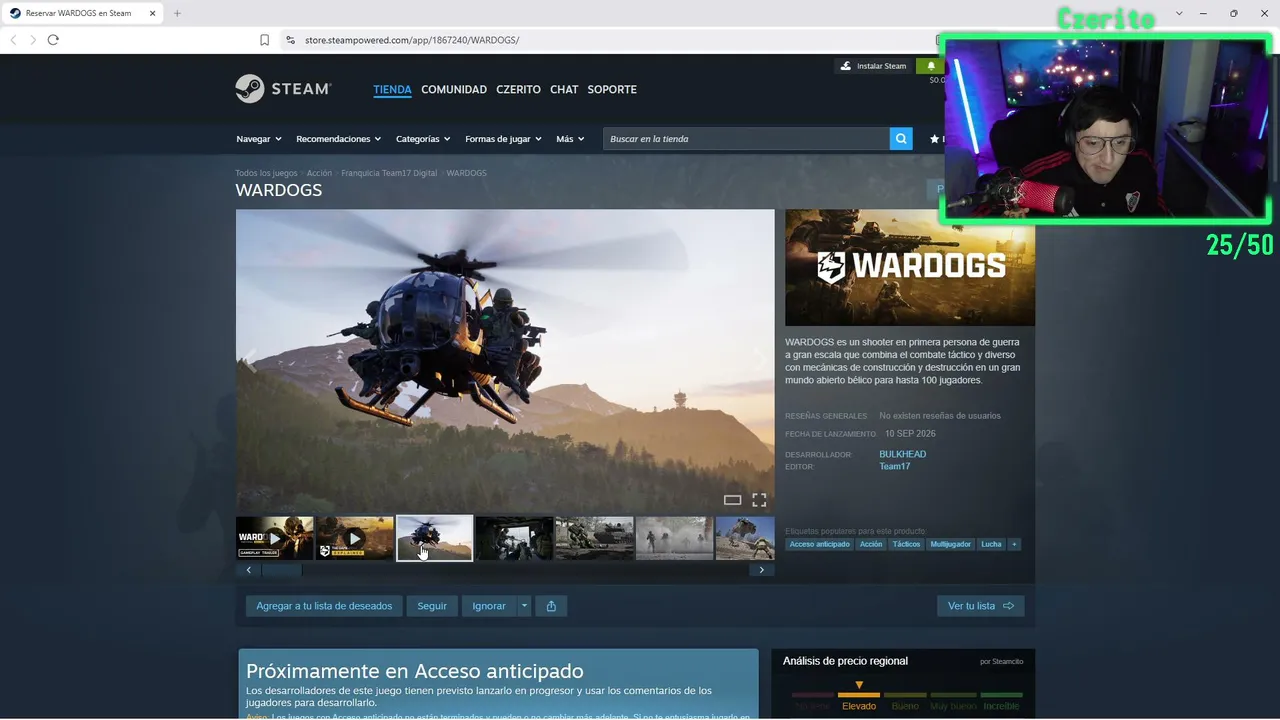Image resolution: width=1280 pixels, height=720 pixels.
Task: Go to the TIENDA tab
Action: (x=392, y=89)
